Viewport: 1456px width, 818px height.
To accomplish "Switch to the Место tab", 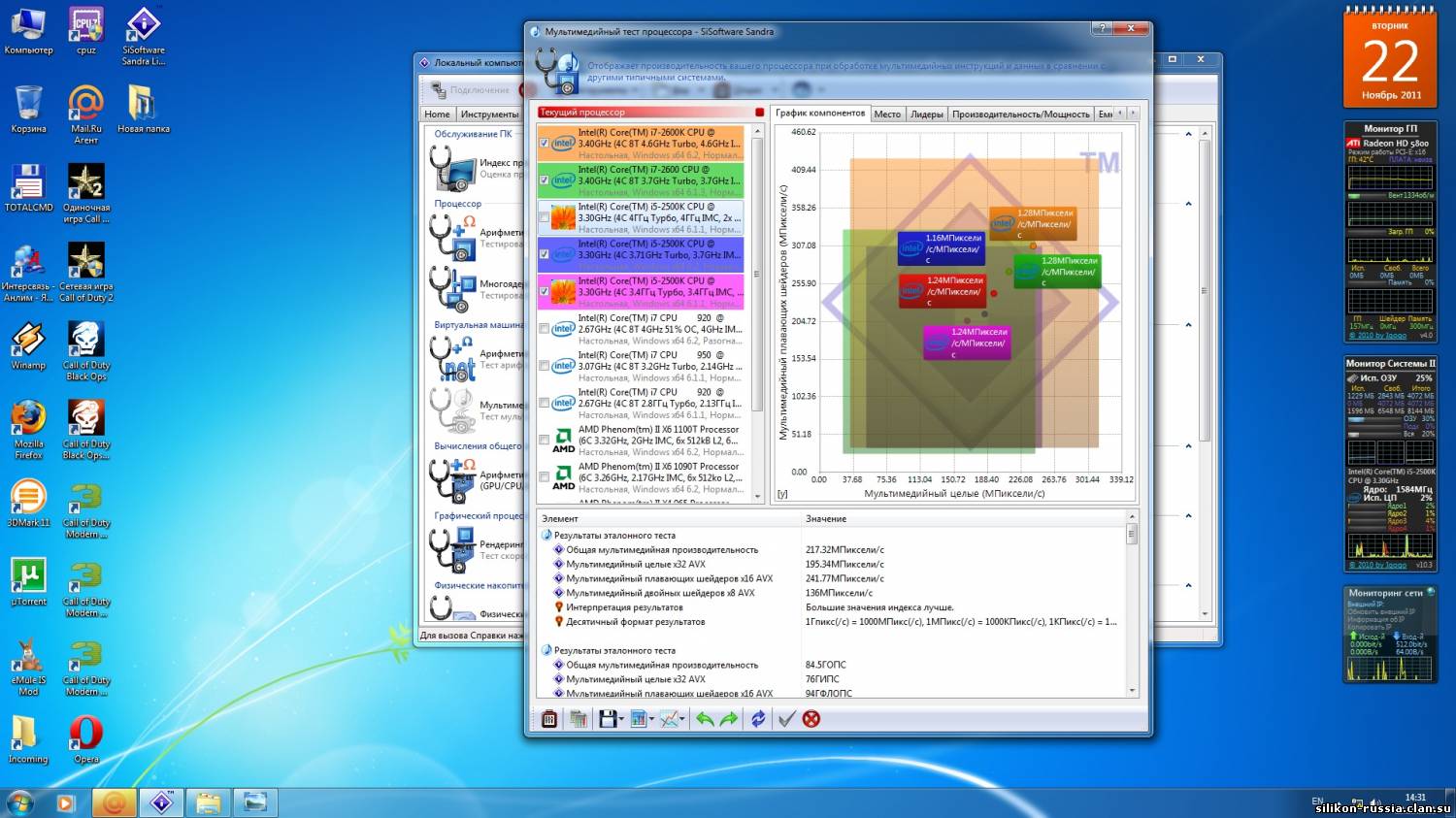I will [887, 115].
